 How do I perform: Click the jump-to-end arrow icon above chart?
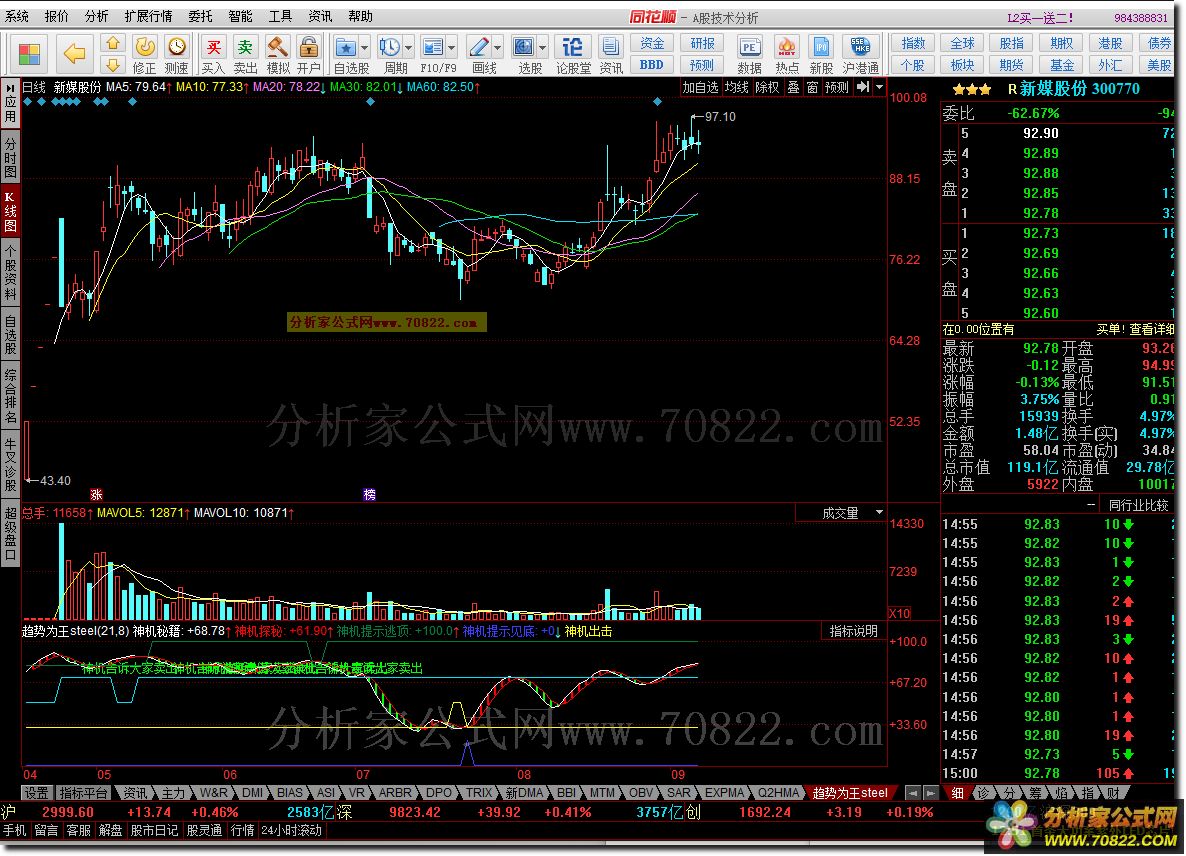862,87
